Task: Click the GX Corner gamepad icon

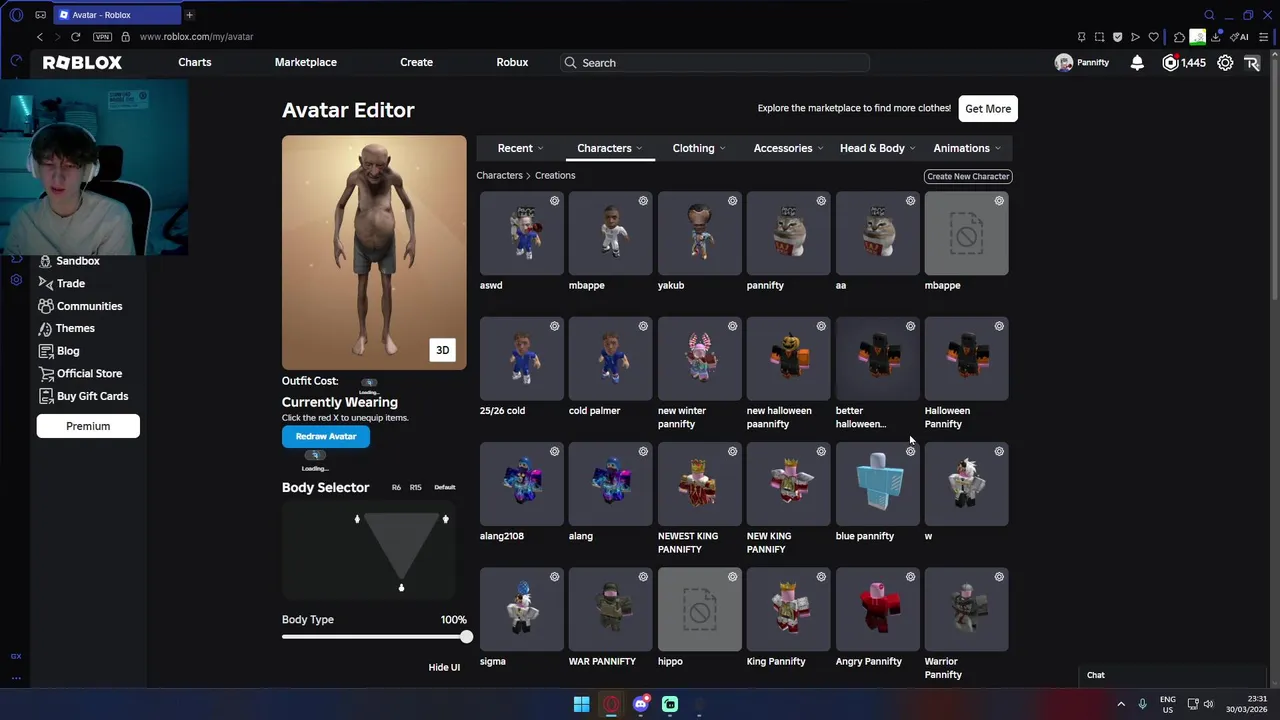Action: 40,15
